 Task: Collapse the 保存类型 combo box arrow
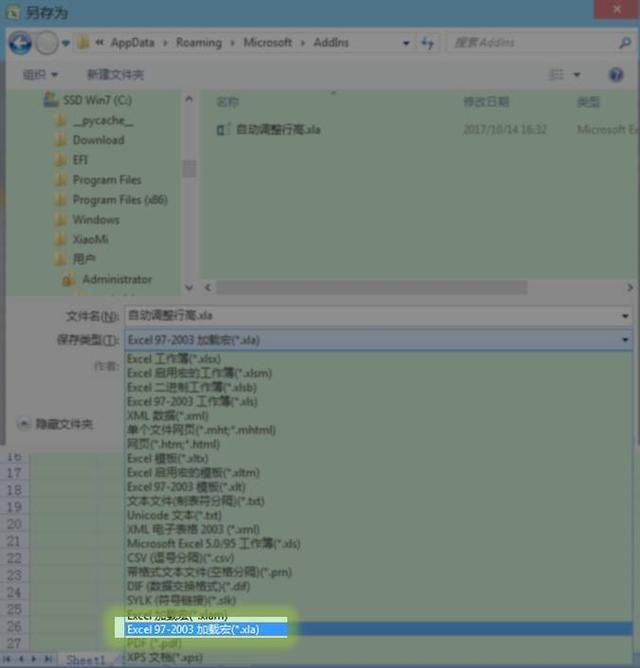pos(625,340)
